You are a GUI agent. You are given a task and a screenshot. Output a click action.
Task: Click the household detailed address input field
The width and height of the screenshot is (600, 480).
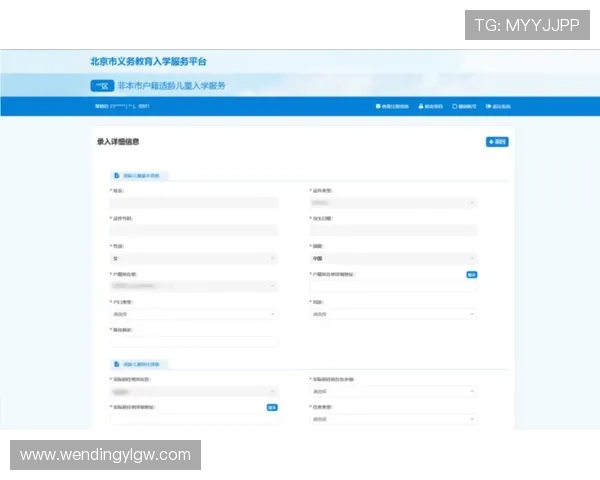pyautogui.click(x=393, y=286)
